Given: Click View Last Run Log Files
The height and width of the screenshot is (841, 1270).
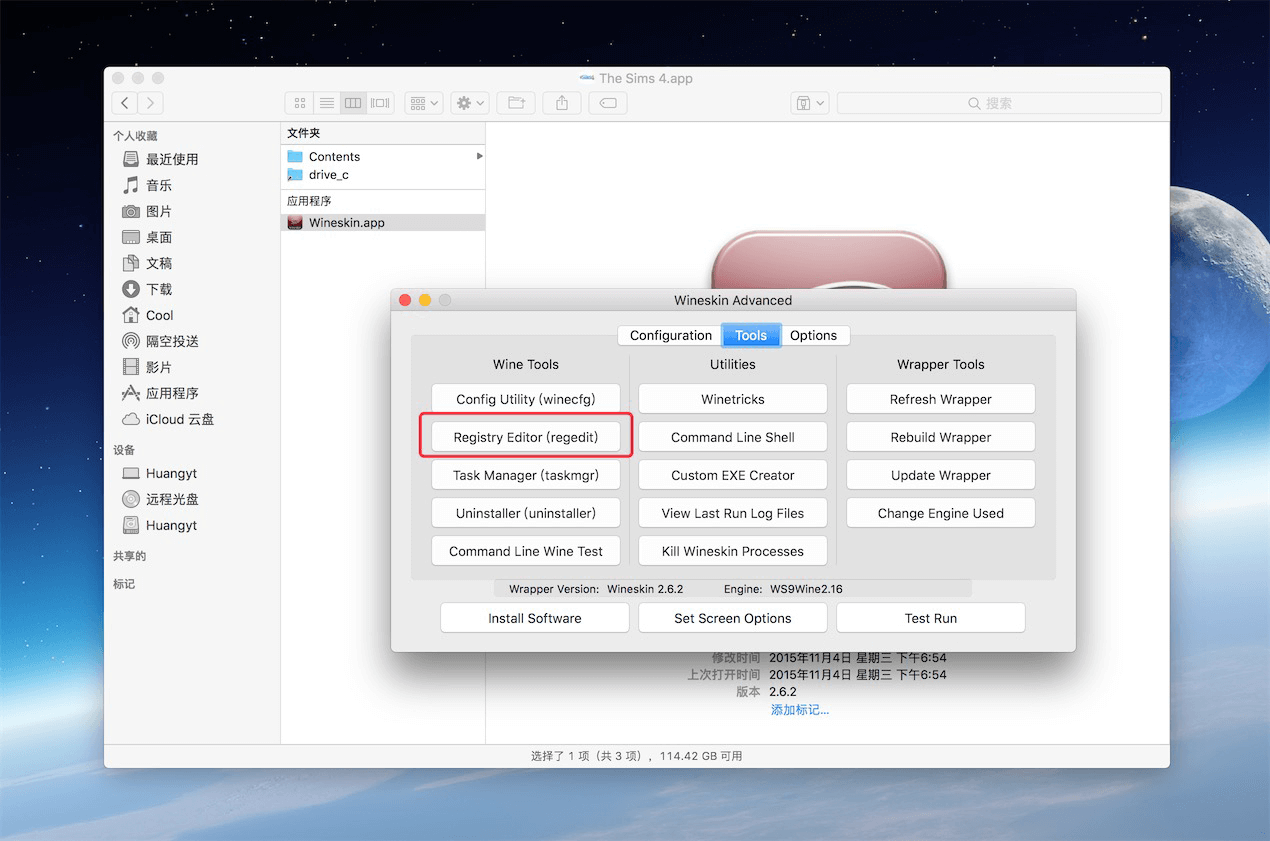Looking at the screenshot, I should pyautogui.click(x=733, y=513).
